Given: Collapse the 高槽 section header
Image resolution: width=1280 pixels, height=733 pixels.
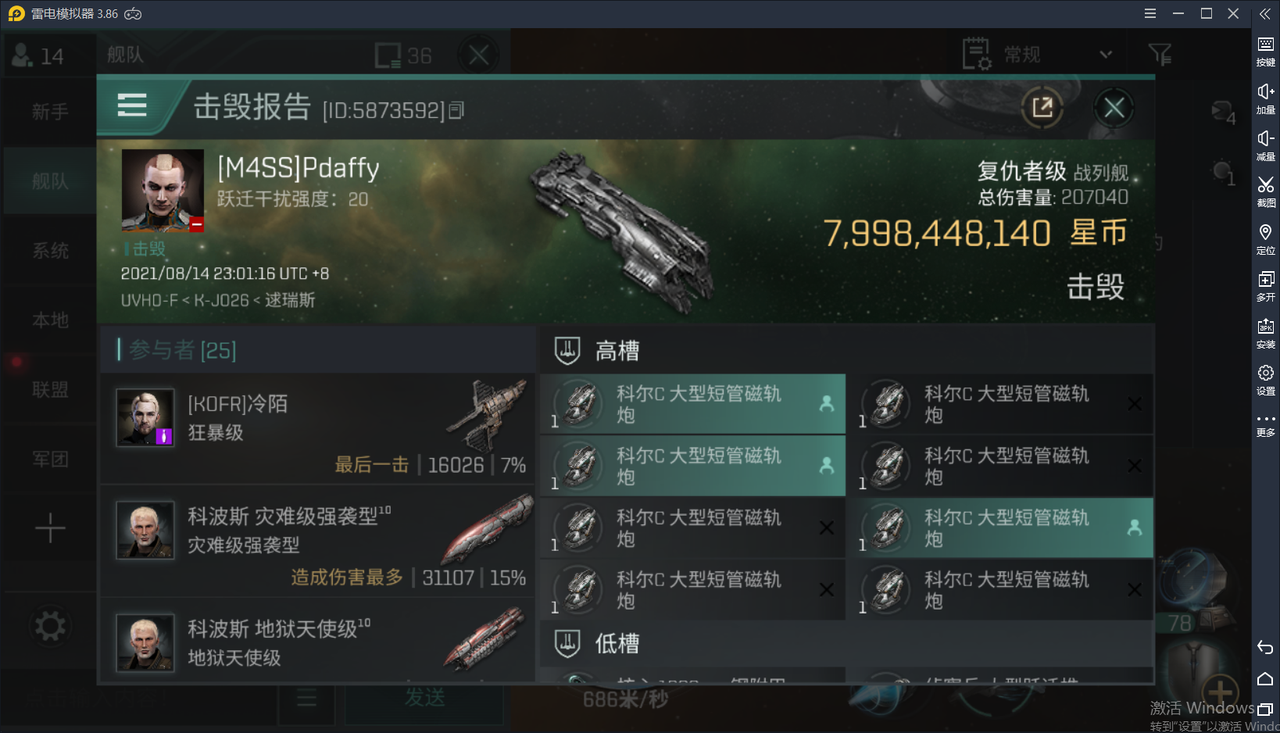Looking at the screenshot, I should (846, 350).
